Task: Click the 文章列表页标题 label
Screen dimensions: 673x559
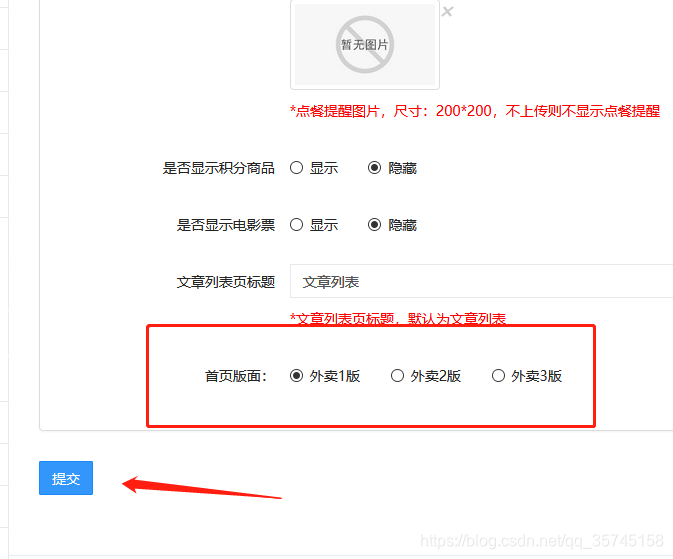Action: pyautogui.click(x=225, y=282)
